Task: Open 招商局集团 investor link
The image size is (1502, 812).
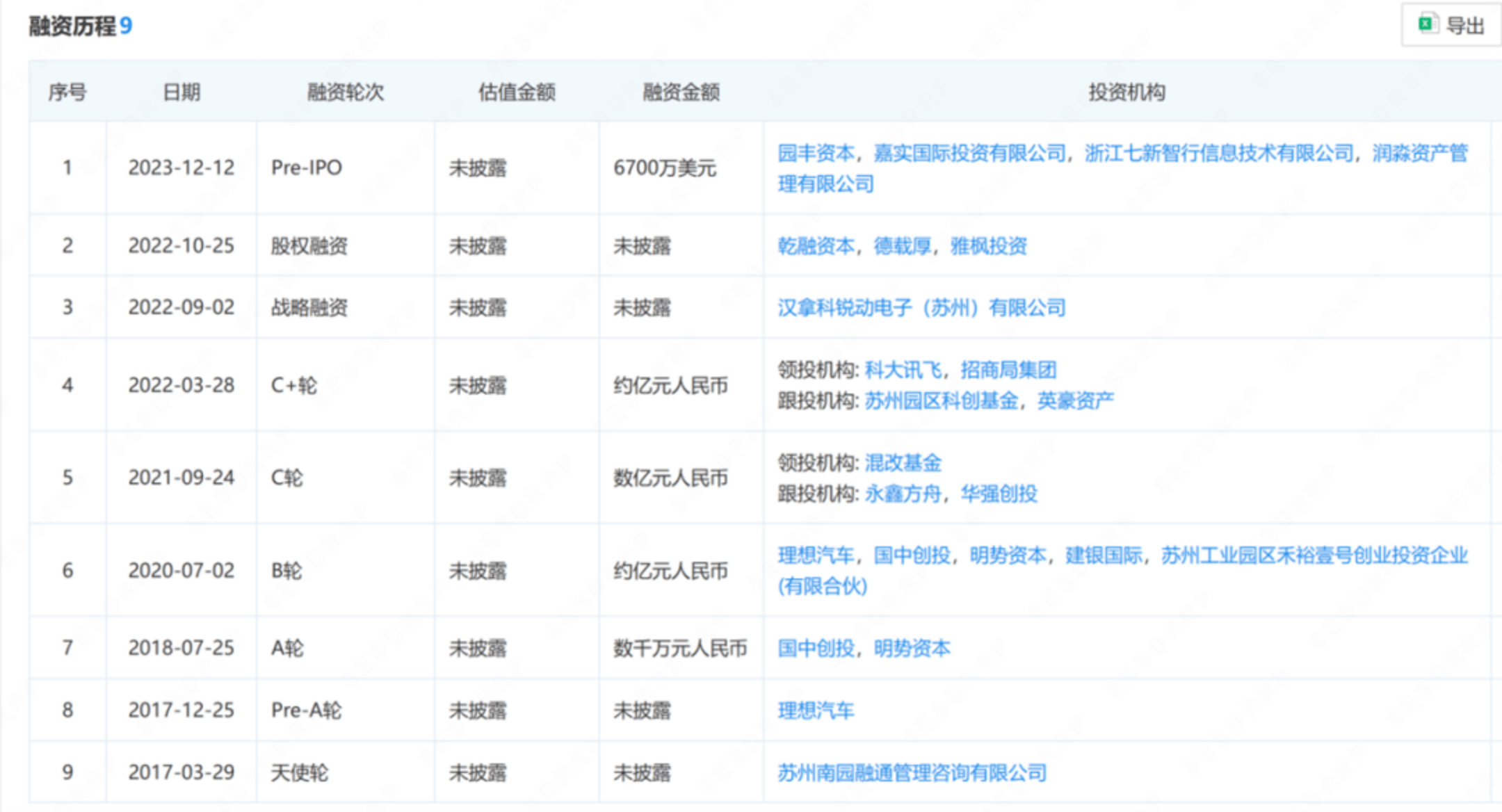Action: (1008, 370)
